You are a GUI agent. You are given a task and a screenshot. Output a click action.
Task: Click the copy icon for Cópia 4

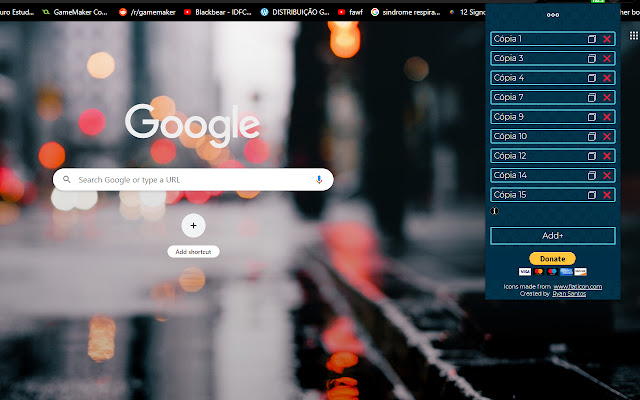click(591, 78)
